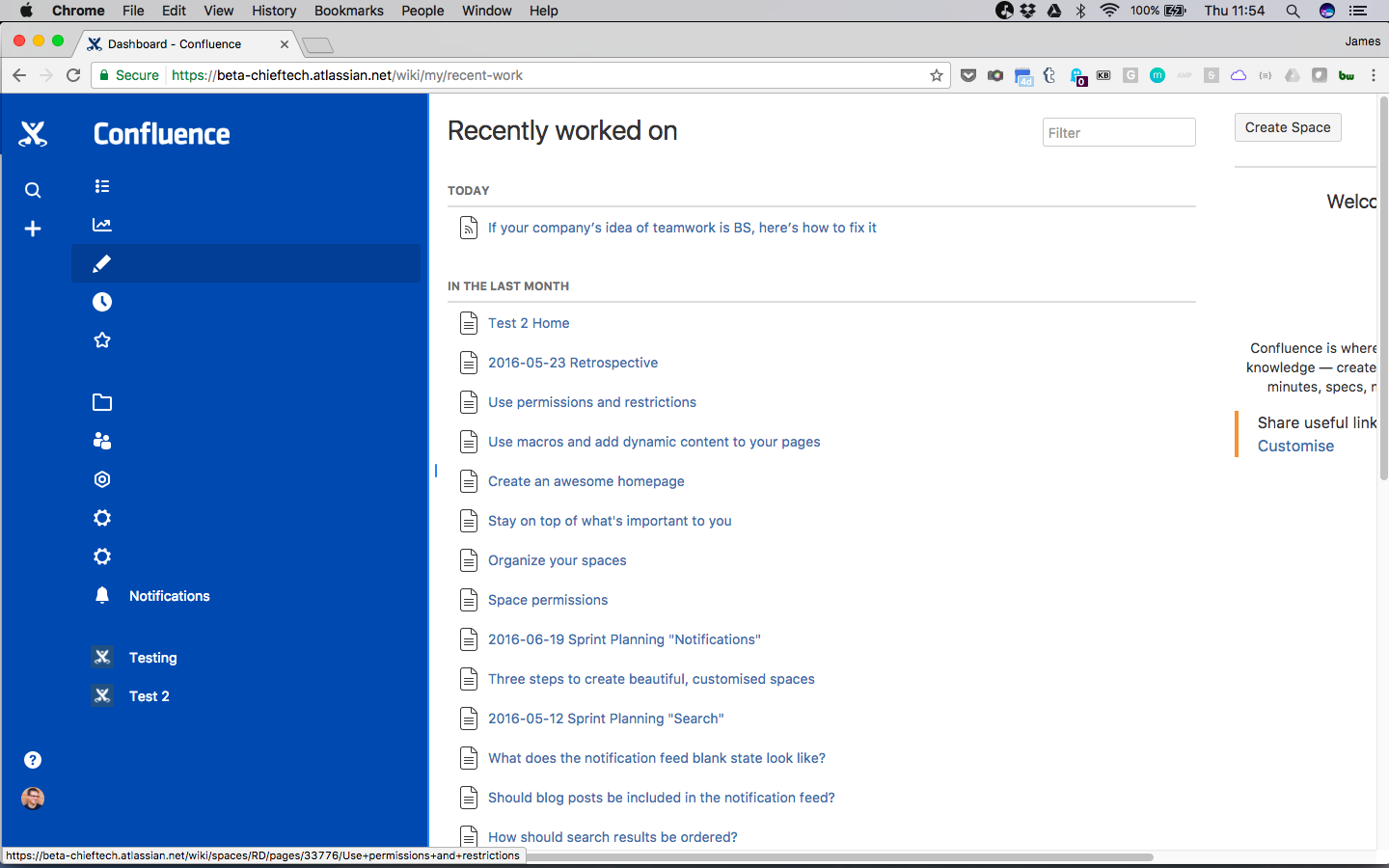Open 'How should search results be ordered?' page
The image size is (1389, 868).
[613, 837]
